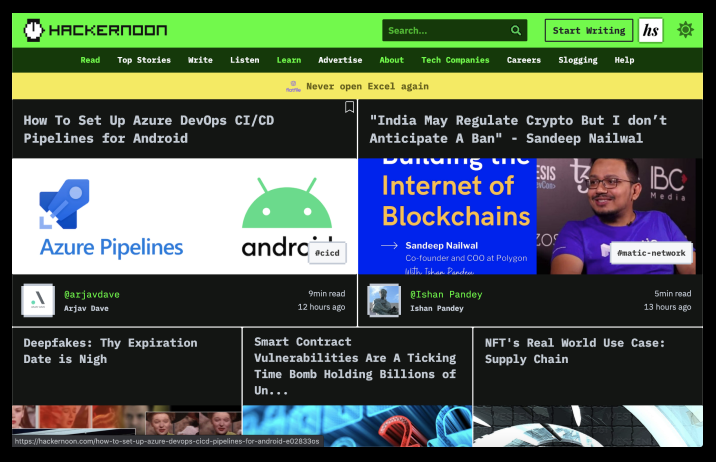
Task: Click the HackerNoon logo
Action: [95, 30]
